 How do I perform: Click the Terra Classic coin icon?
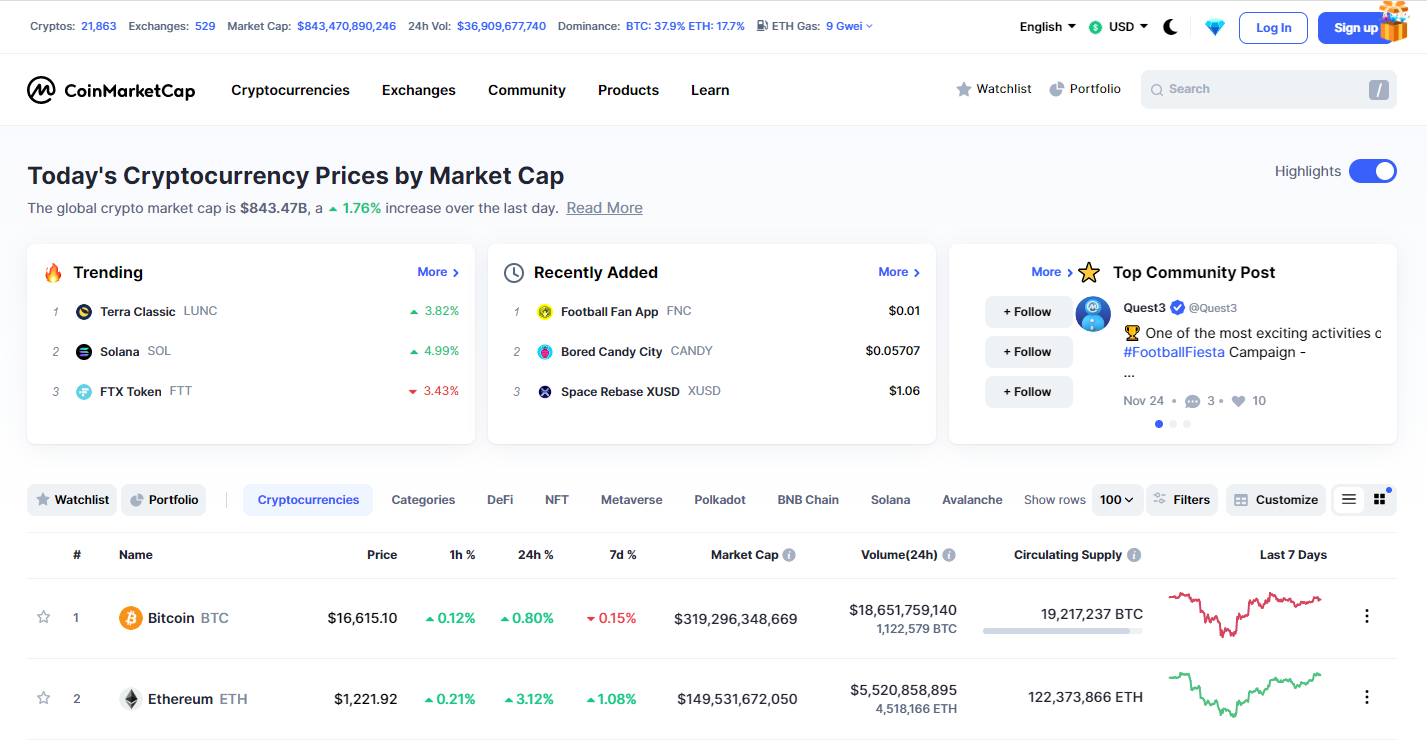pyautogui.click(x=84, y=312)
